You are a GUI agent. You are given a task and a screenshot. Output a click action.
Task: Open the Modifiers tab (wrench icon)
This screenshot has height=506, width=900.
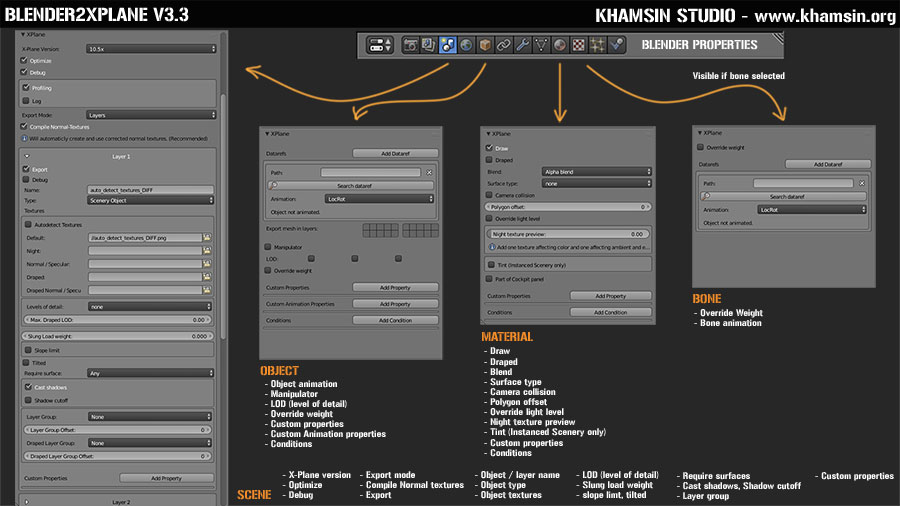click(x=522, y=45)
